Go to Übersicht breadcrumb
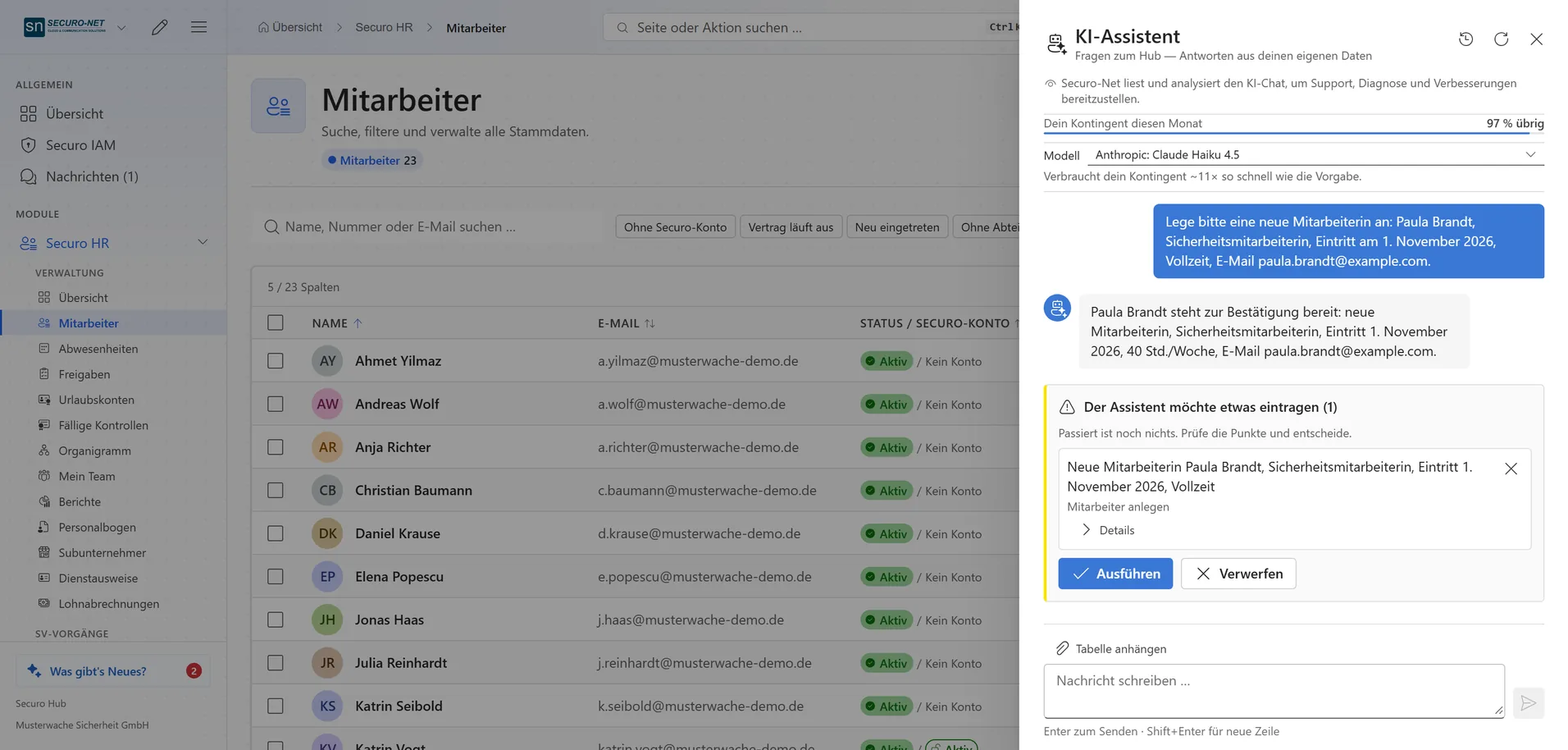The width and height of the screenshot is (1568, 750). (290, 27)
